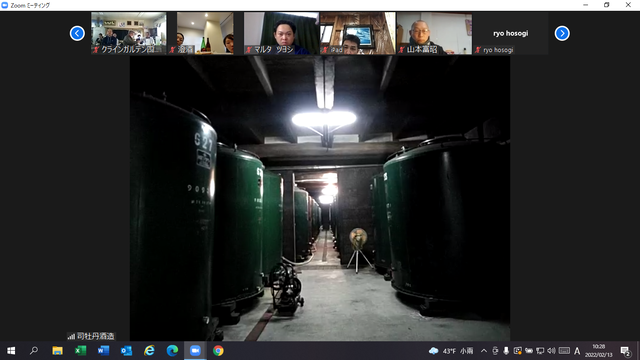Open File Explorer from the taskbar
This screenshot has height=360, width=640.
coord(57,351)
